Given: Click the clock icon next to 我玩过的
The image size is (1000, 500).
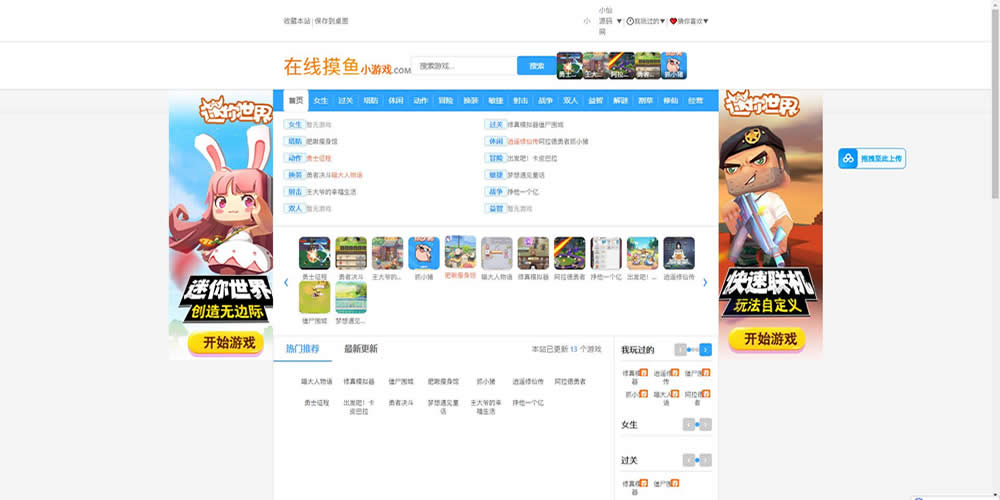Looking at the screenshot, I should click(x=630, y=21).
